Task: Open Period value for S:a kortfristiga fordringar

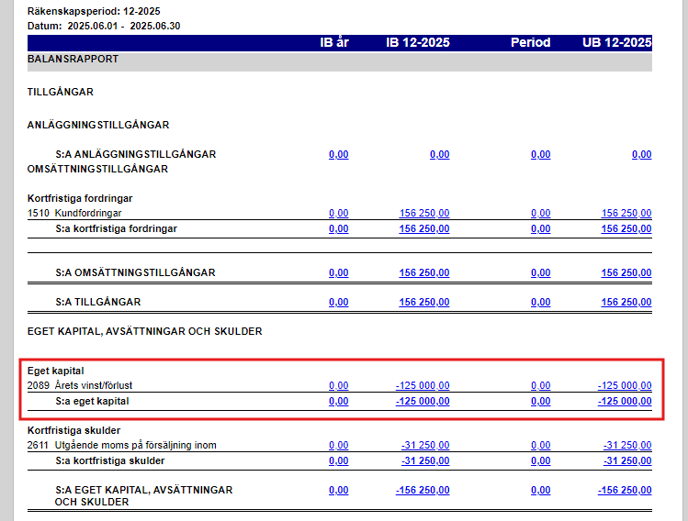Action: pyautogui.click(x=541, y=229)
